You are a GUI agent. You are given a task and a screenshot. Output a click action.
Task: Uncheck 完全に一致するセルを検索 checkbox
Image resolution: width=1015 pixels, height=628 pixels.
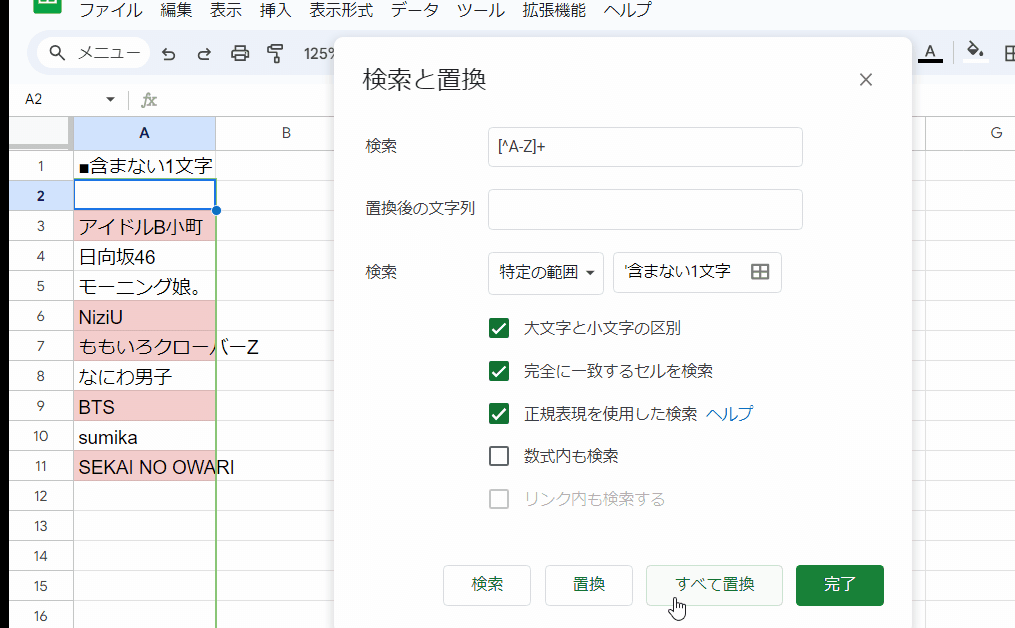[x=499, y=371]
